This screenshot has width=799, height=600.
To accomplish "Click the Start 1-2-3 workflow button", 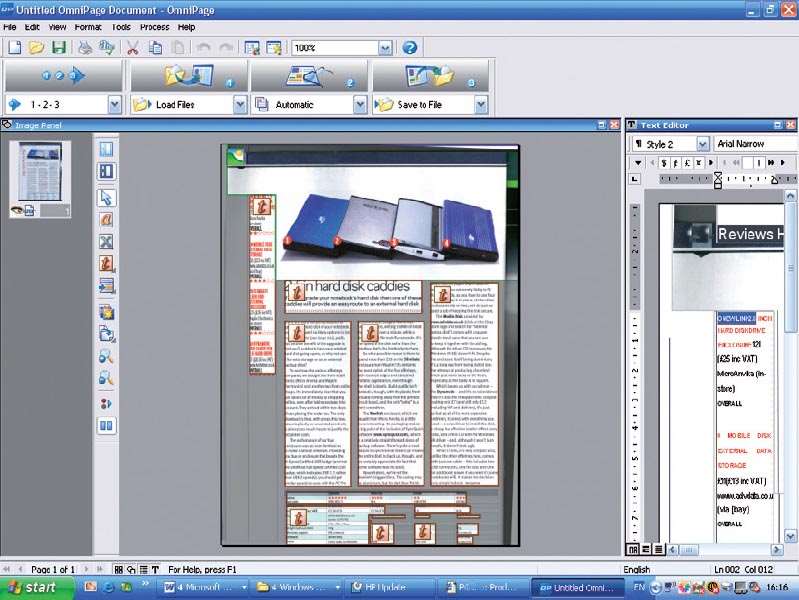I will [64, 76].
